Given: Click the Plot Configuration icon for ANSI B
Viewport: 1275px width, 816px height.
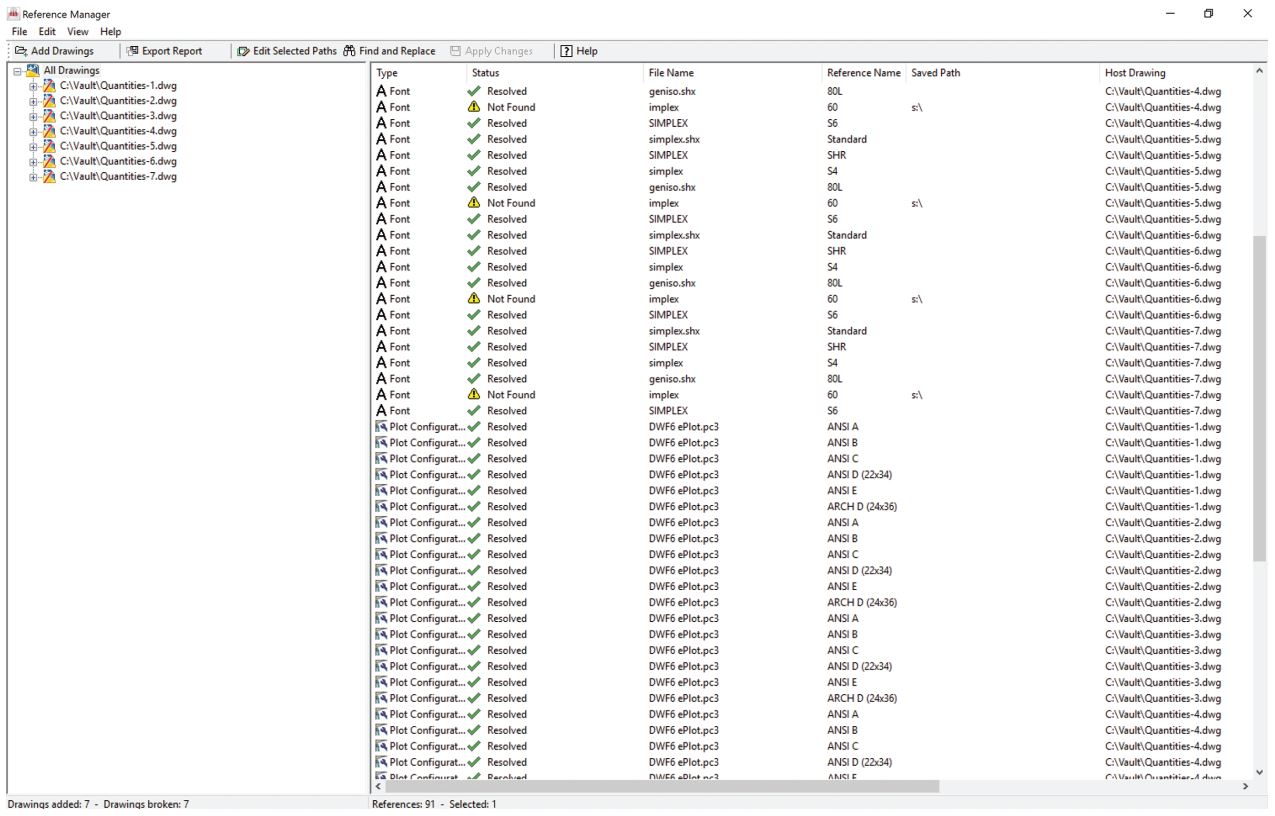Looking at the screenshot, I should (379, 442).
